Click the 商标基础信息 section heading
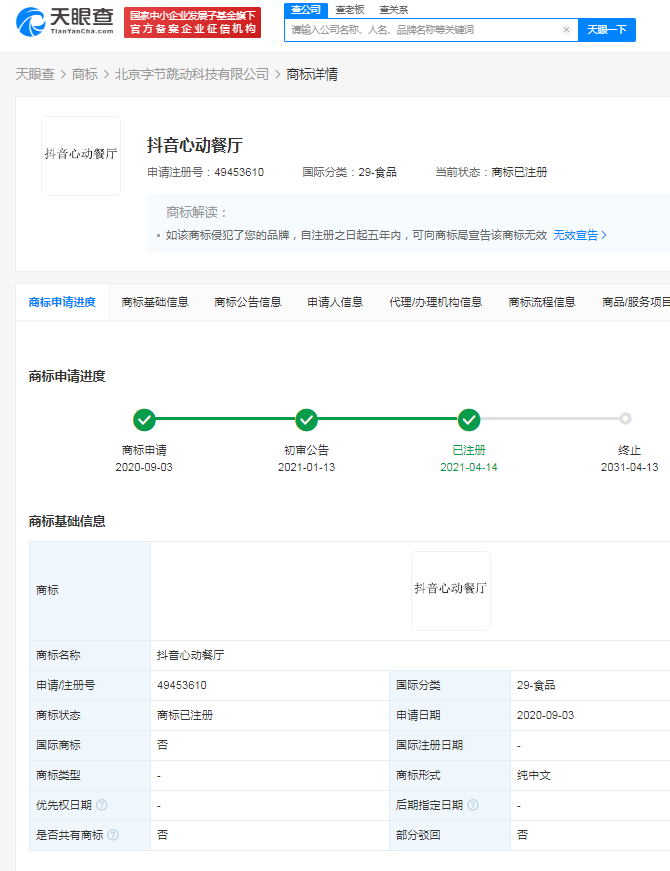The height and width of the screenshot is (871, 670). point(67,521)
